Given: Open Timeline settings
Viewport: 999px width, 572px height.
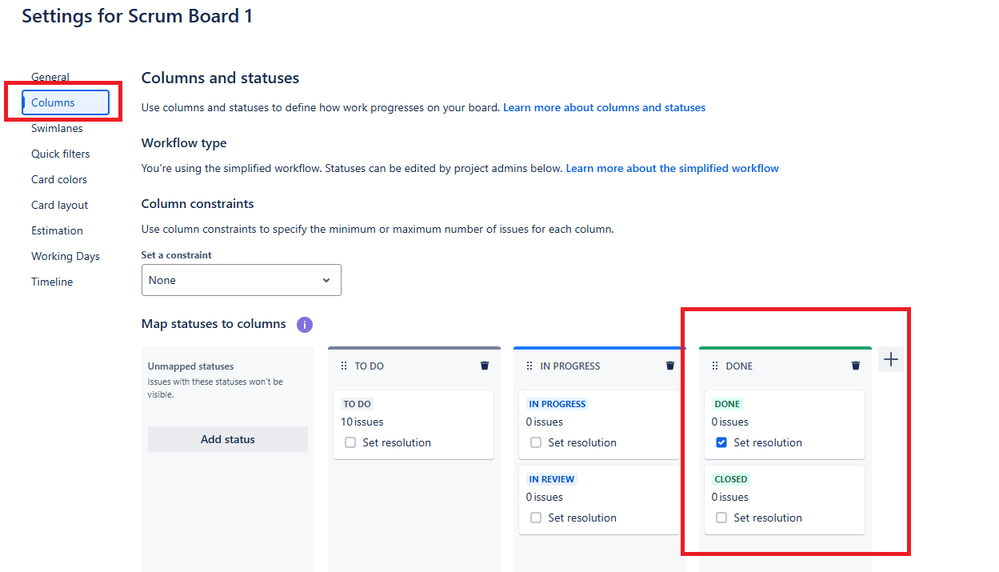Looking at the screenshot, I should (x=52, y=282).
